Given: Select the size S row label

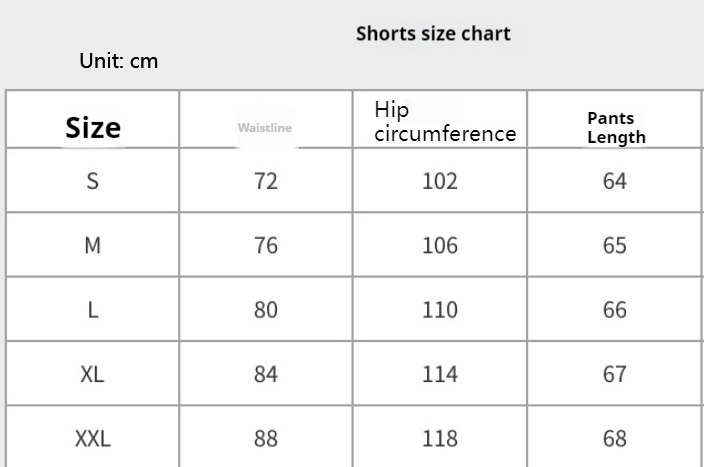Looking at the screenshot, I should point(93,181).
